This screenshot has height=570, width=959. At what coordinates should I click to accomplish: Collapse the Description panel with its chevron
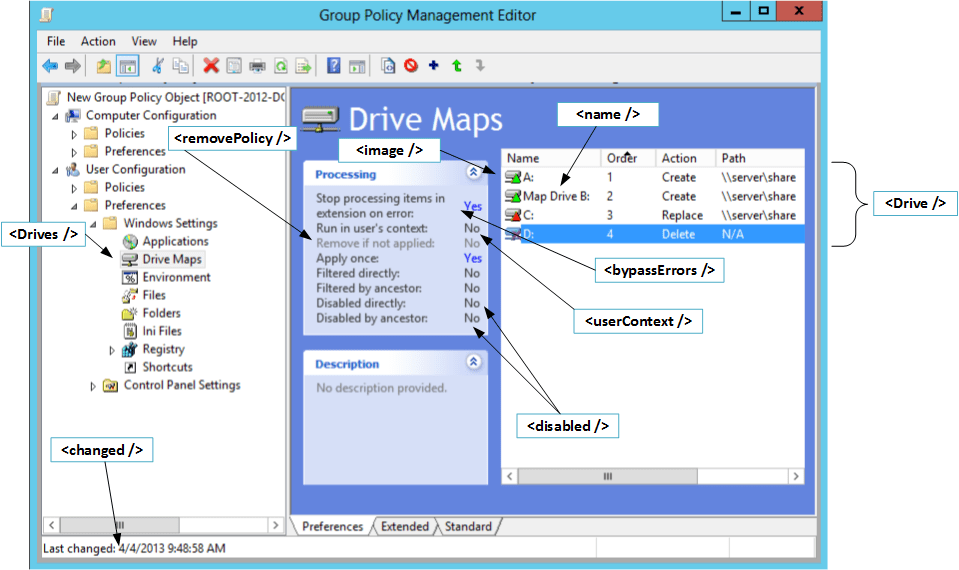[473, 361]
